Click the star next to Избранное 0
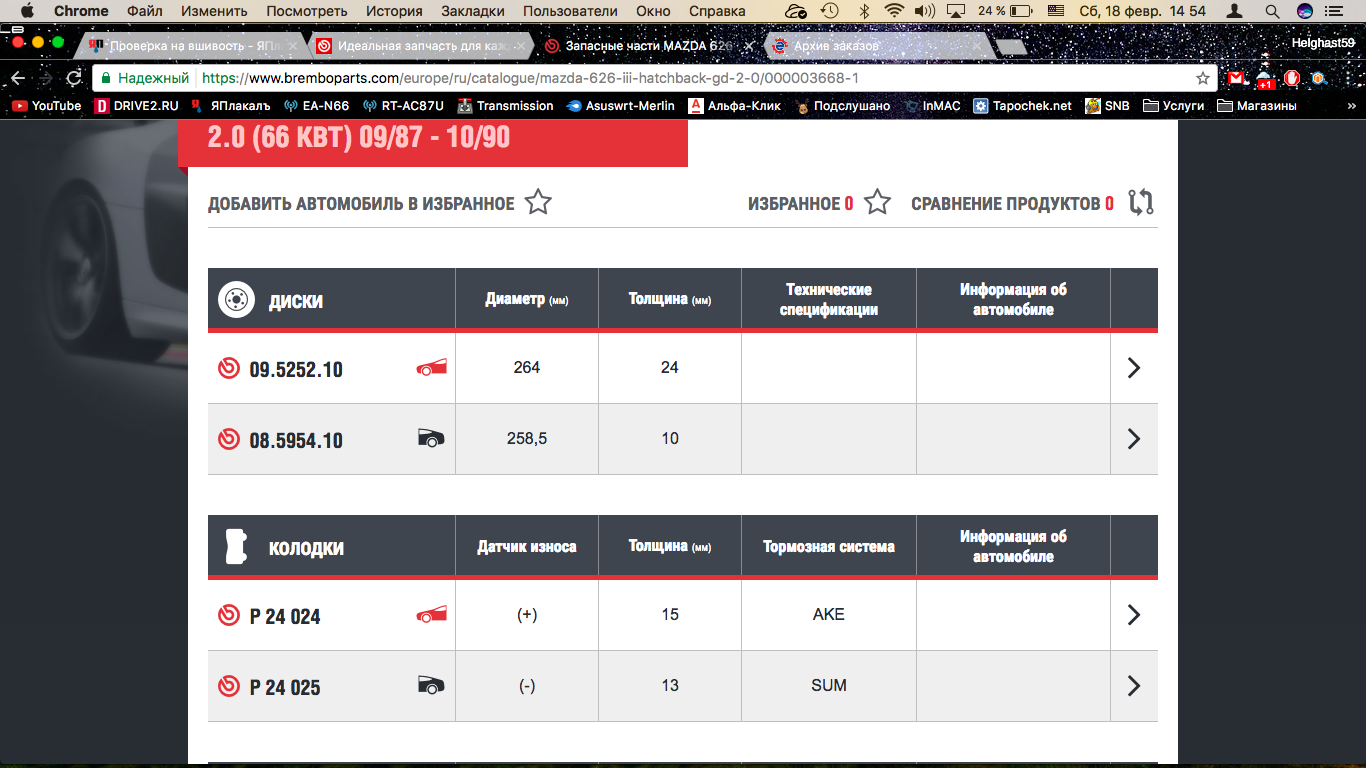The image size is (1366, 768). [x=877, y=203]
